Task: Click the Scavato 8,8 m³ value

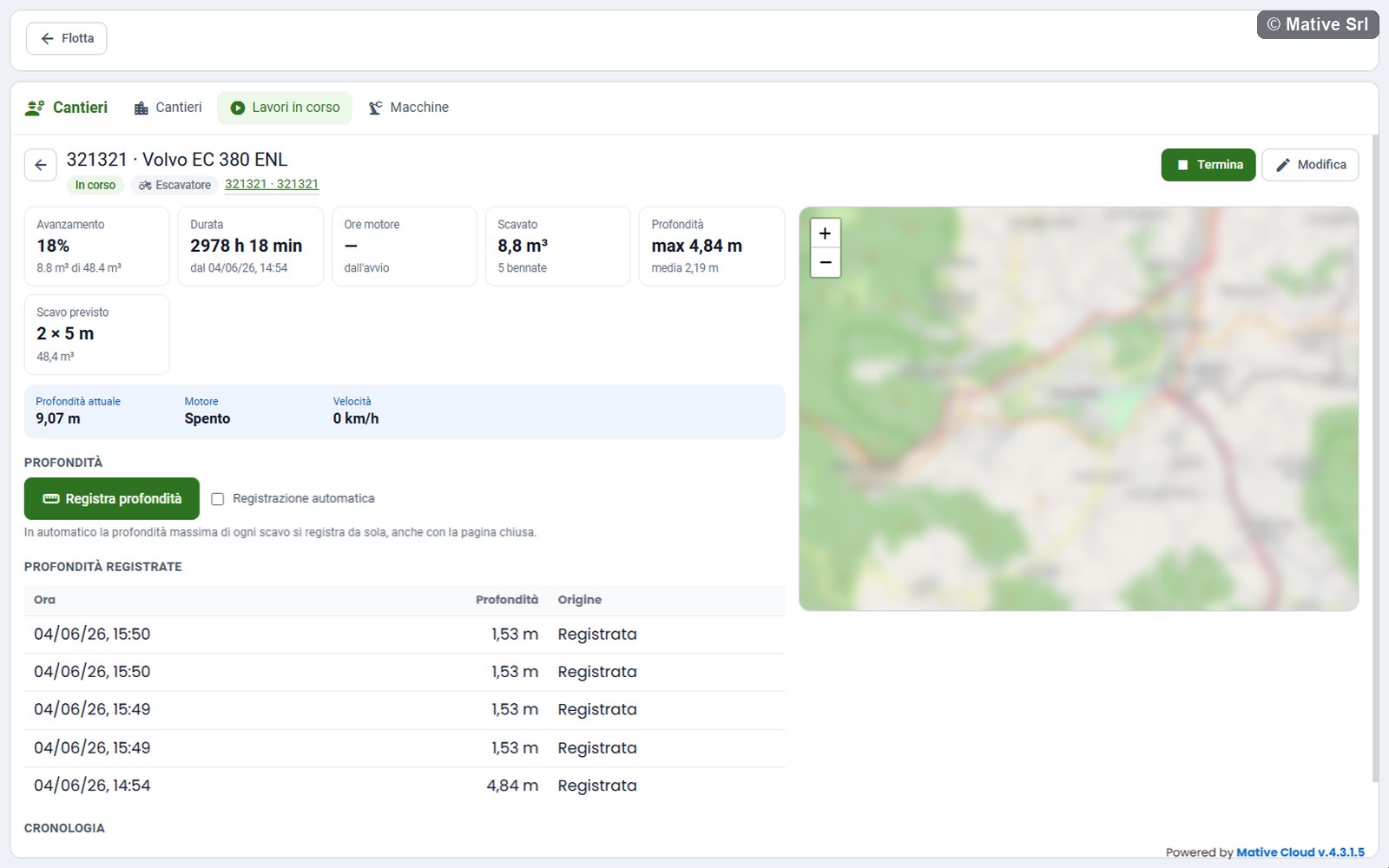Action: 523,246
